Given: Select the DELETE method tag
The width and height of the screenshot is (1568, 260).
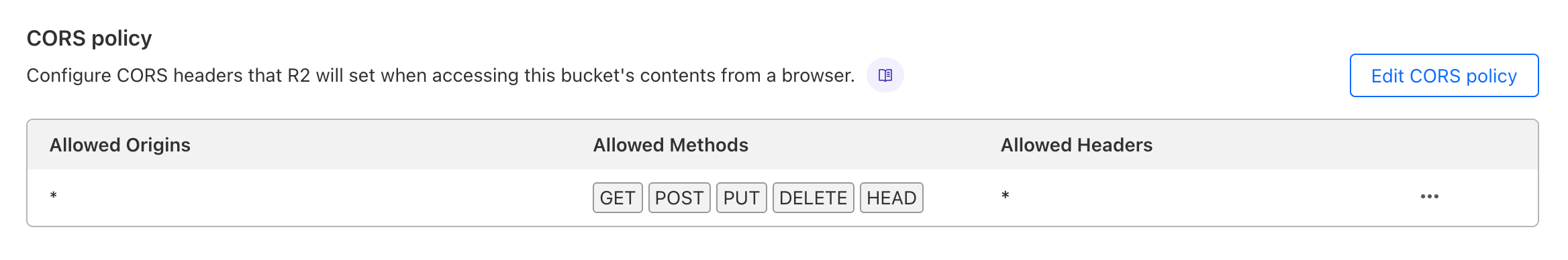Looking at the screenshot, I should [813, 198].
